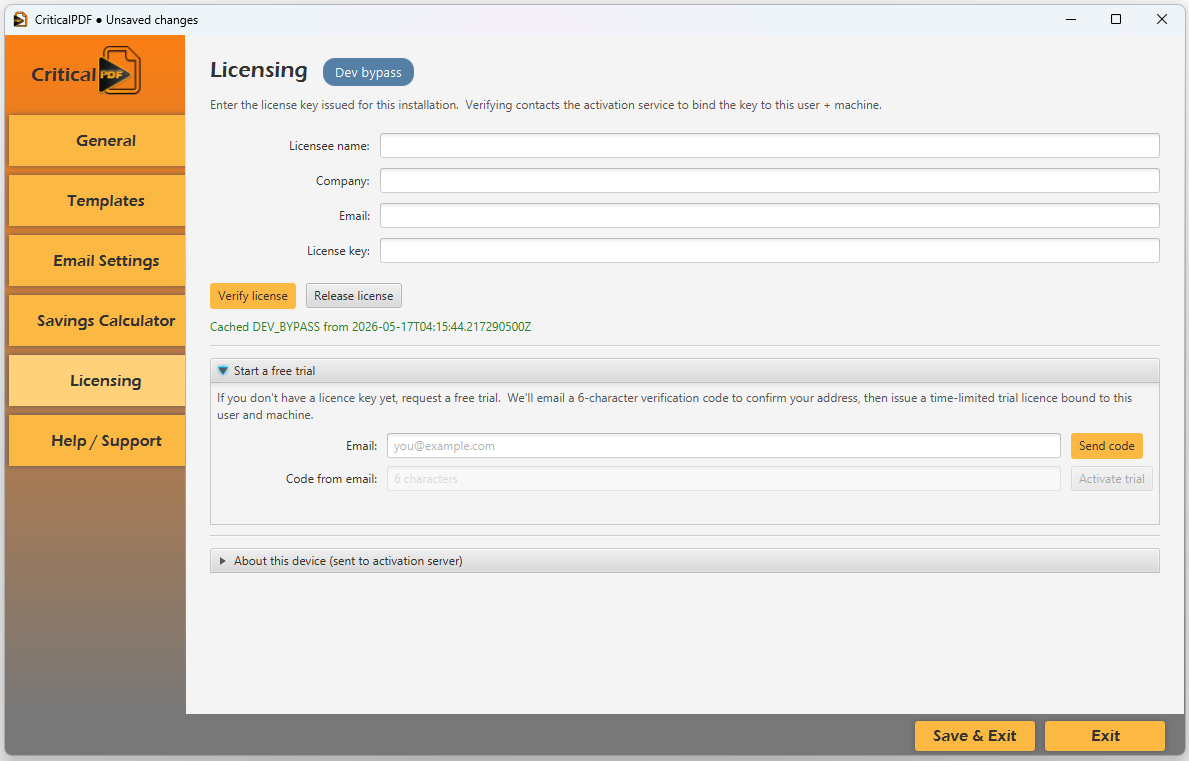The height and width of the screenshot is (761, 1189).
Task: Switch to the Templates section
Action: coord(96,200)
